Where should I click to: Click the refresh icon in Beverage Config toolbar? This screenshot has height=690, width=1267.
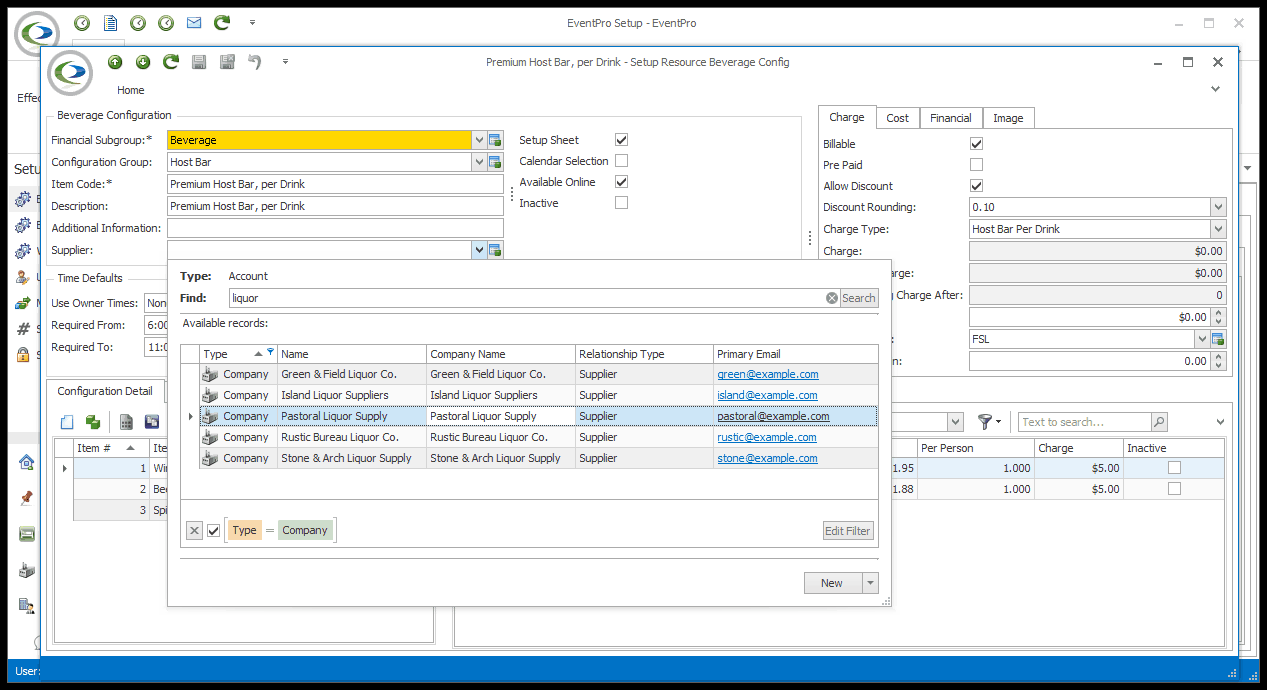tap(171, 62)
